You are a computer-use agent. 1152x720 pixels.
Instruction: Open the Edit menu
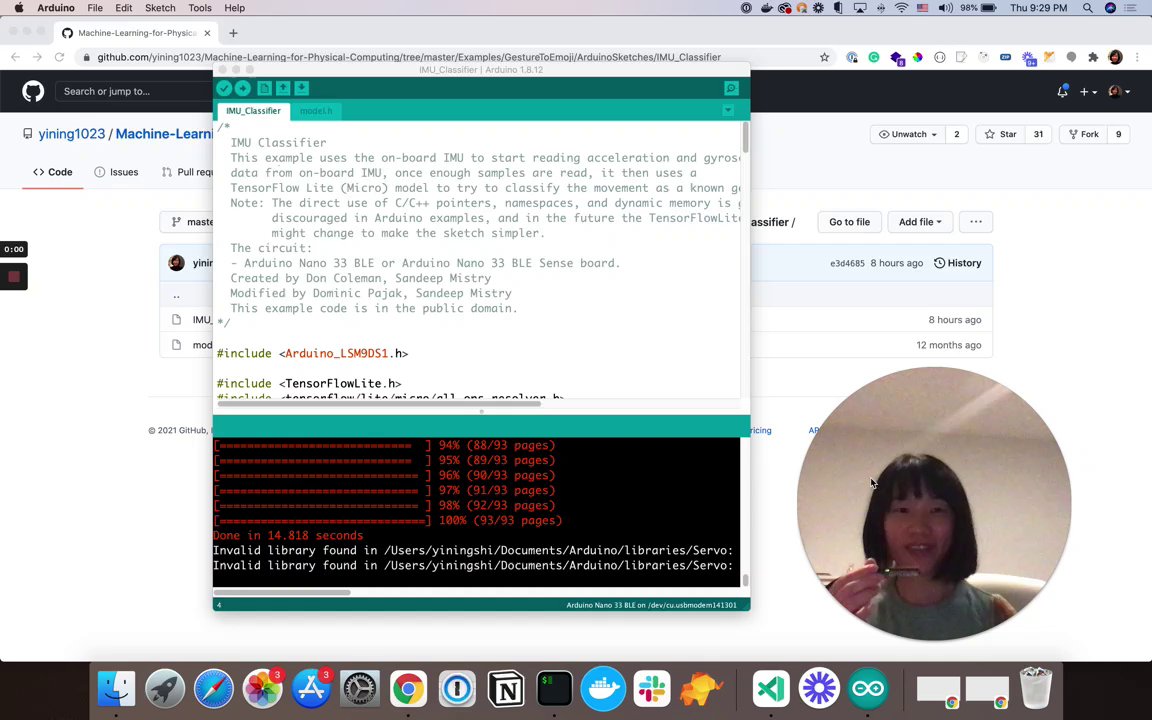(123, 8)
